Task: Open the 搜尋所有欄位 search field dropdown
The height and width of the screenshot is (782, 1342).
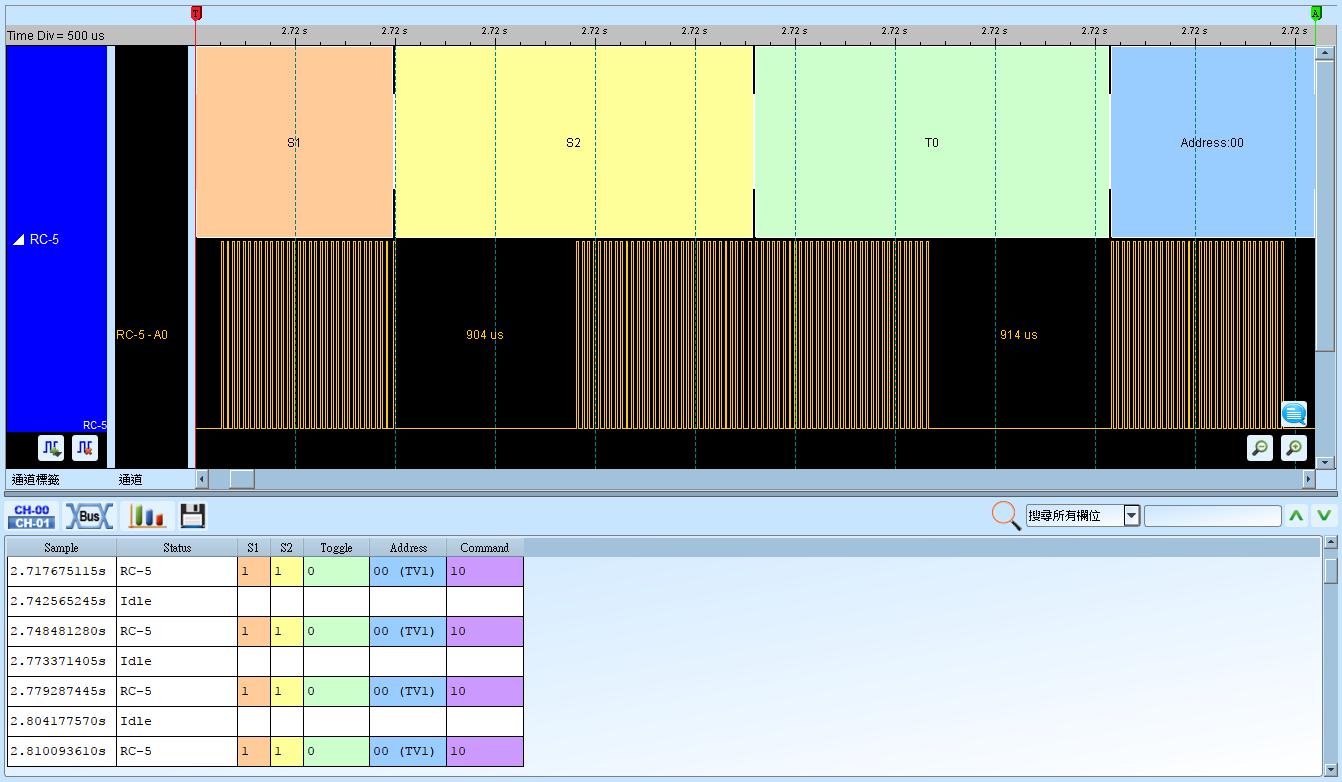Action: point(1132,516)
